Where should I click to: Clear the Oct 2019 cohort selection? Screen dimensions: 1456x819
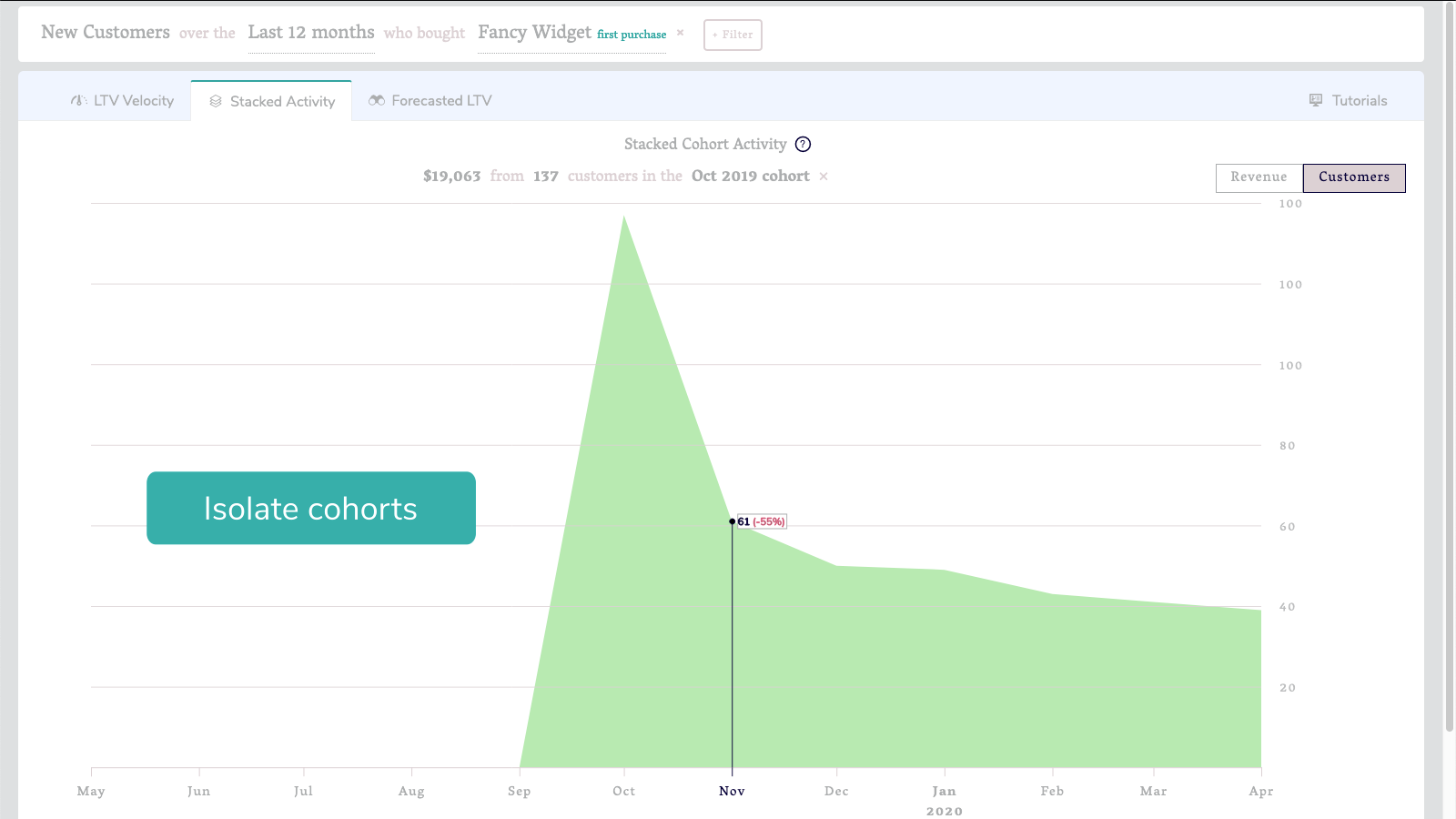[824, 177]
